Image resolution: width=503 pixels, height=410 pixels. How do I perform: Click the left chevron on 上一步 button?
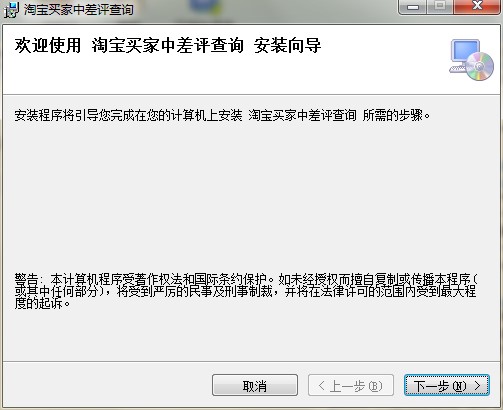click(x=321, y=386)
